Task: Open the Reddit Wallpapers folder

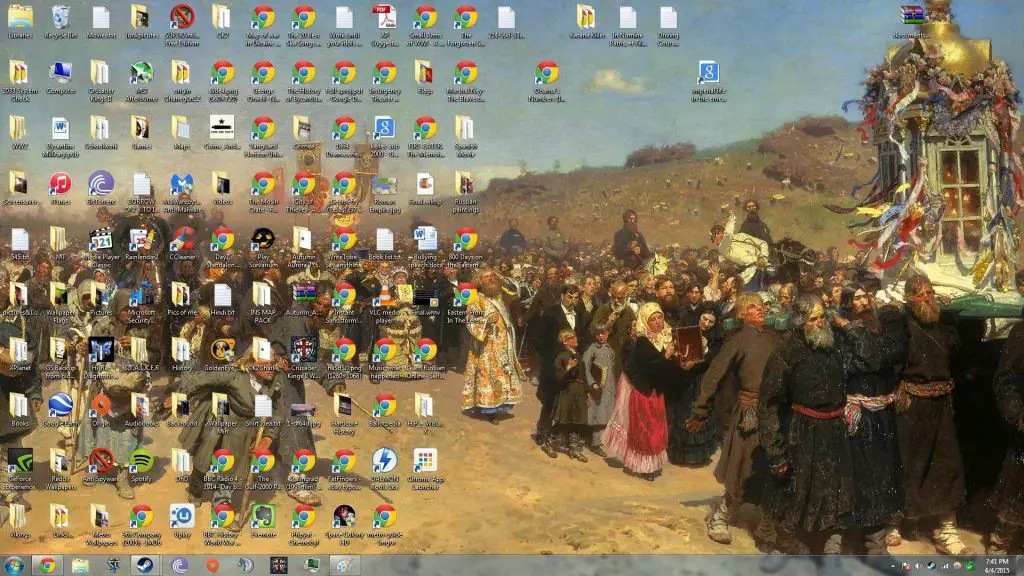Action: click(x=60, y=470)
